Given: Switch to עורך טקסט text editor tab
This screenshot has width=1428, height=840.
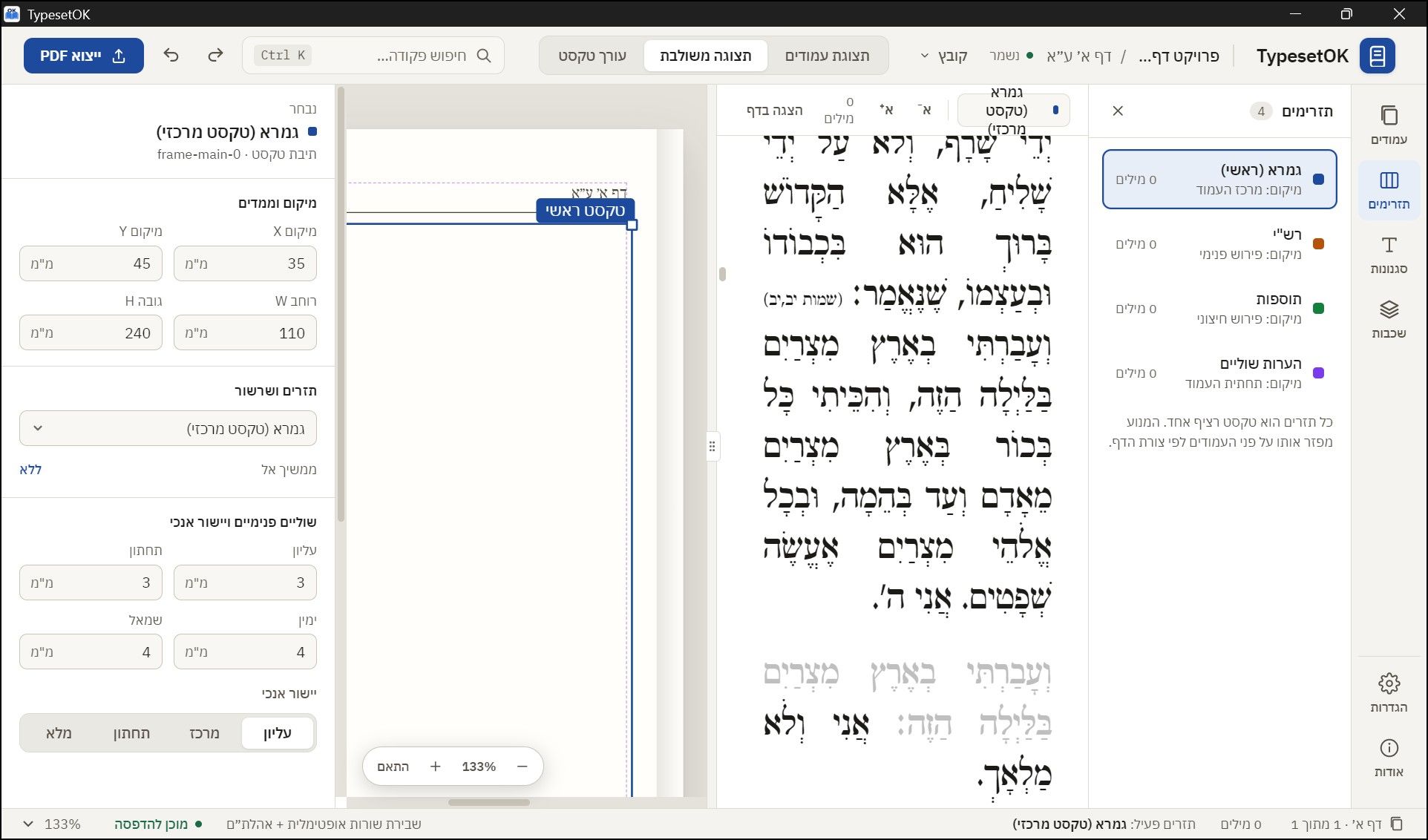Looking at the screenshot, I should point(592,56).
